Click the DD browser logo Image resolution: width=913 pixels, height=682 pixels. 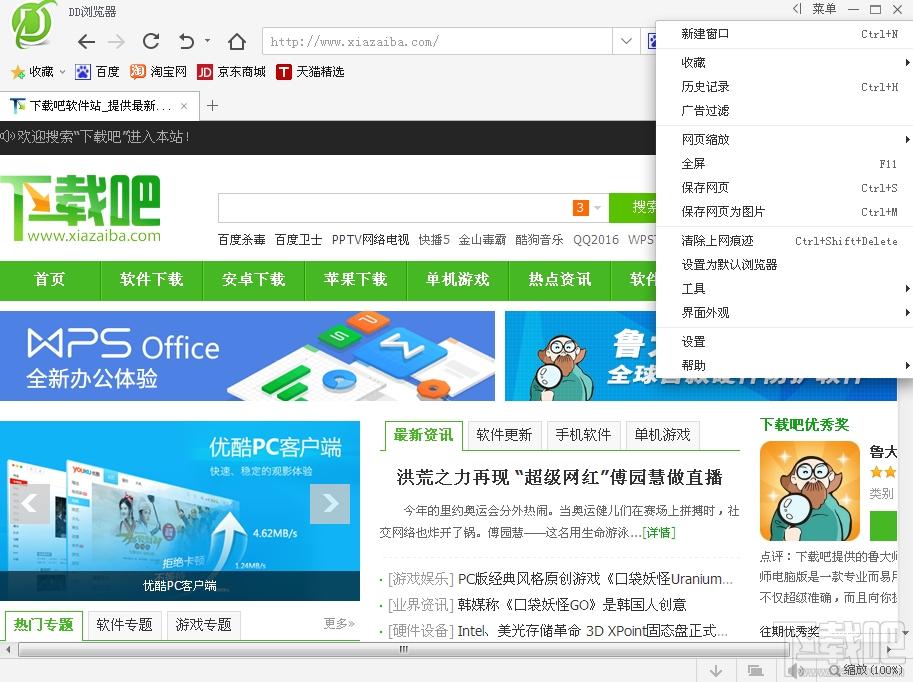tap(35, 27)
